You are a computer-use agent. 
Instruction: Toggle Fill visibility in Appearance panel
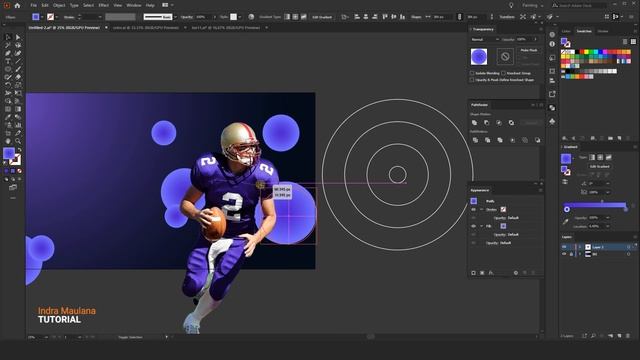[x=473, y=226]
